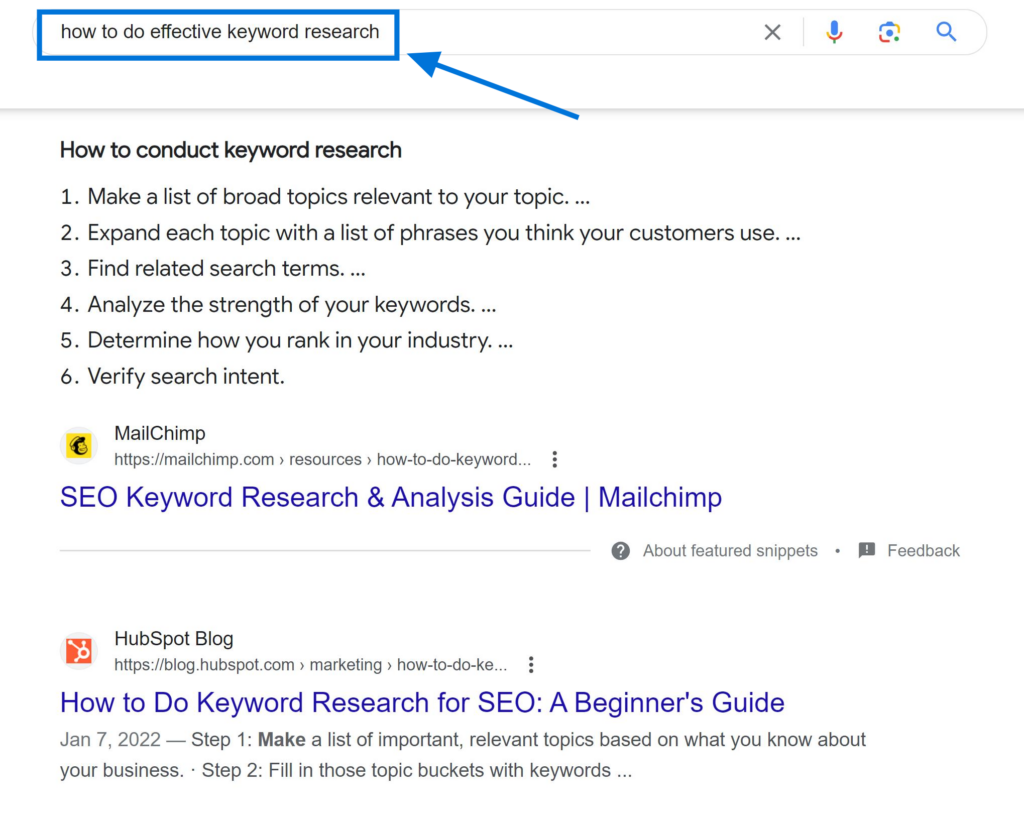The width and height of the screenshot is (1024, 822).
Task: Click the HubSpot Blog favicon
Action: (x=78, y=651)
